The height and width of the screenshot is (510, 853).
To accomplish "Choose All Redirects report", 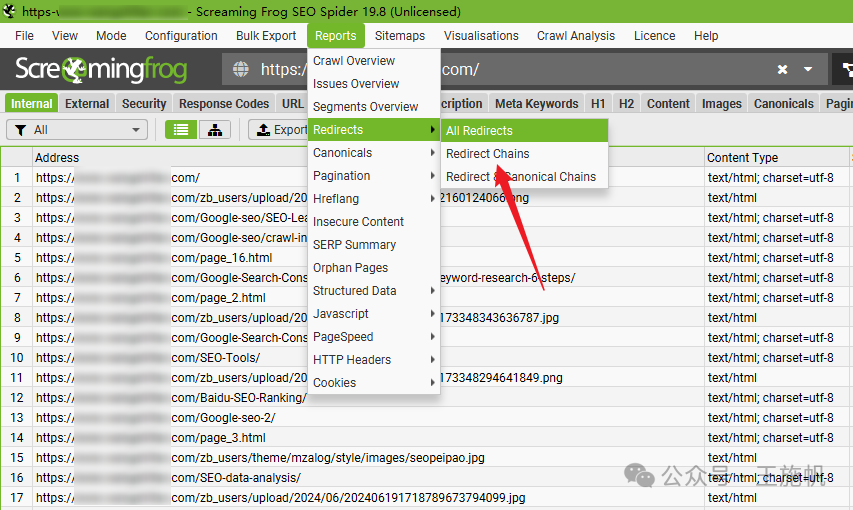I will 524,131.
